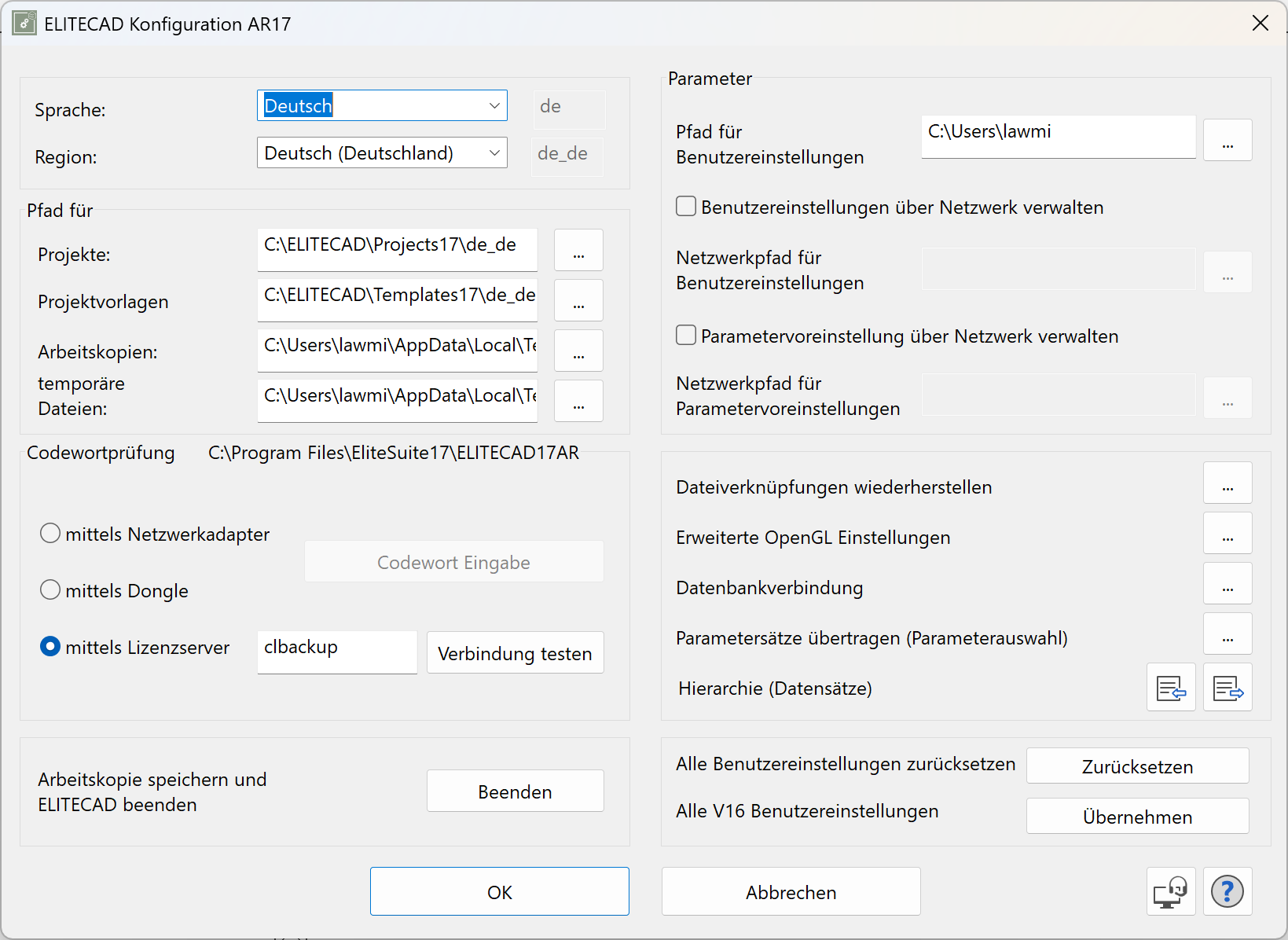
Task: Open Parametersätze übertragen parameter selection
Action: point(1227,633)
